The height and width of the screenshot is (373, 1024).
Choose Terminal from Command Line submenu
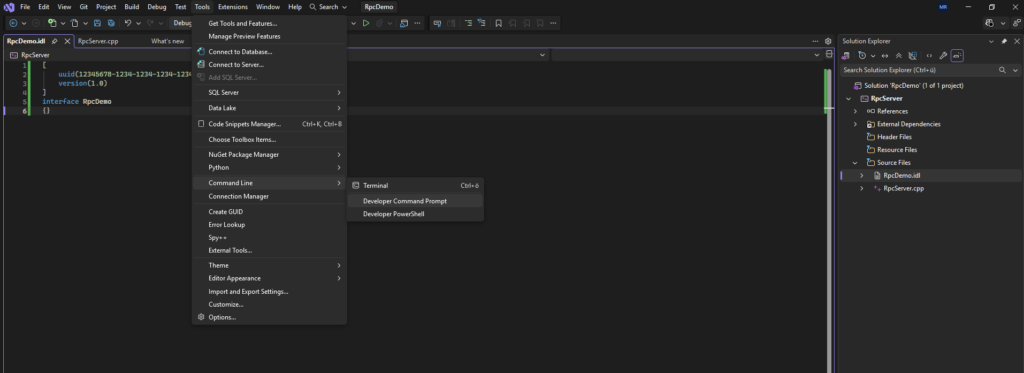click(415, 186)
